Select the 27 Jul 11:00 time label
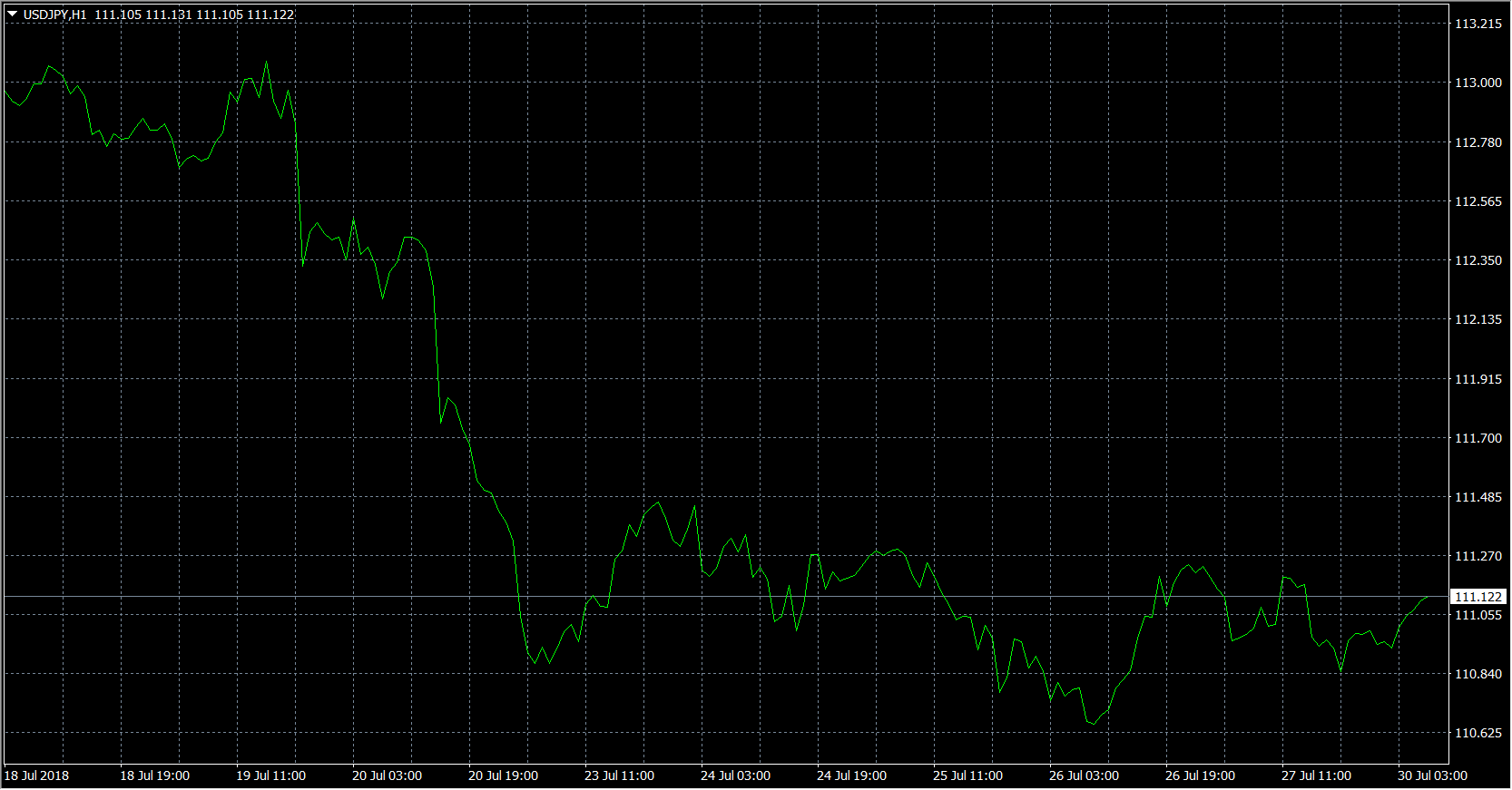The height and width of the screenshot is (790, 1512). [1316, 775]
